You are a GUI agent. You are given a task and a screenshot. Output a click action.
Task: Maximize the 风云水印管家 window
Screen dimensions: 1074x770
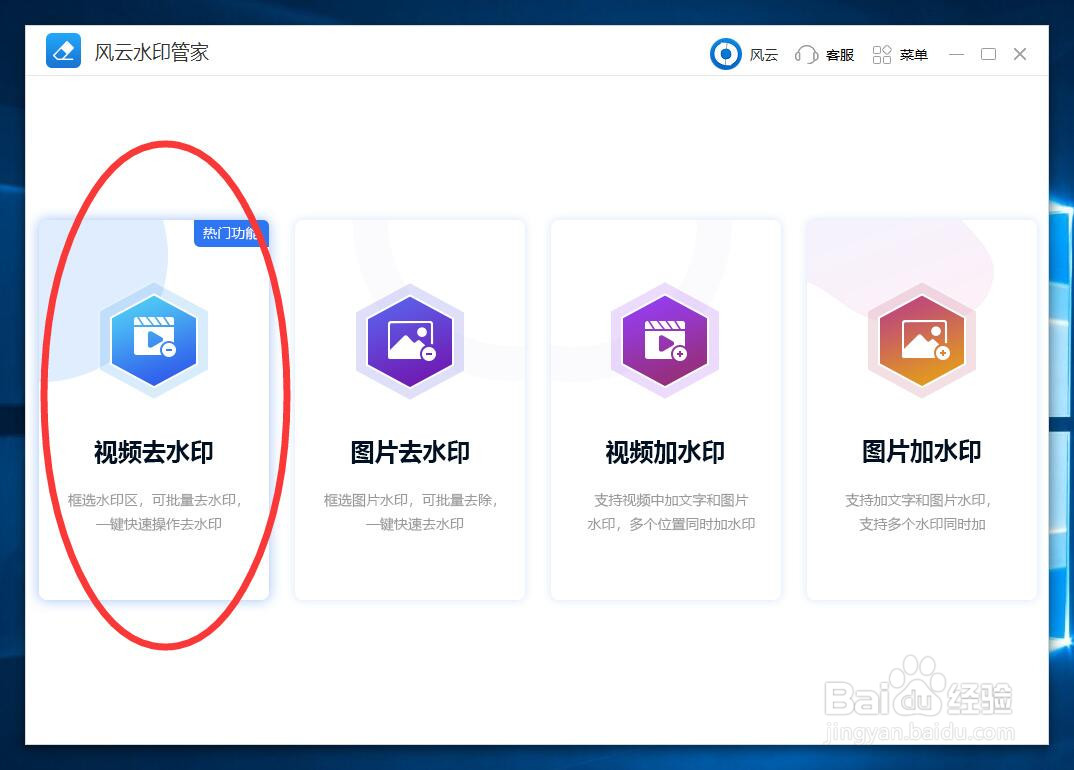pos(988,54)
